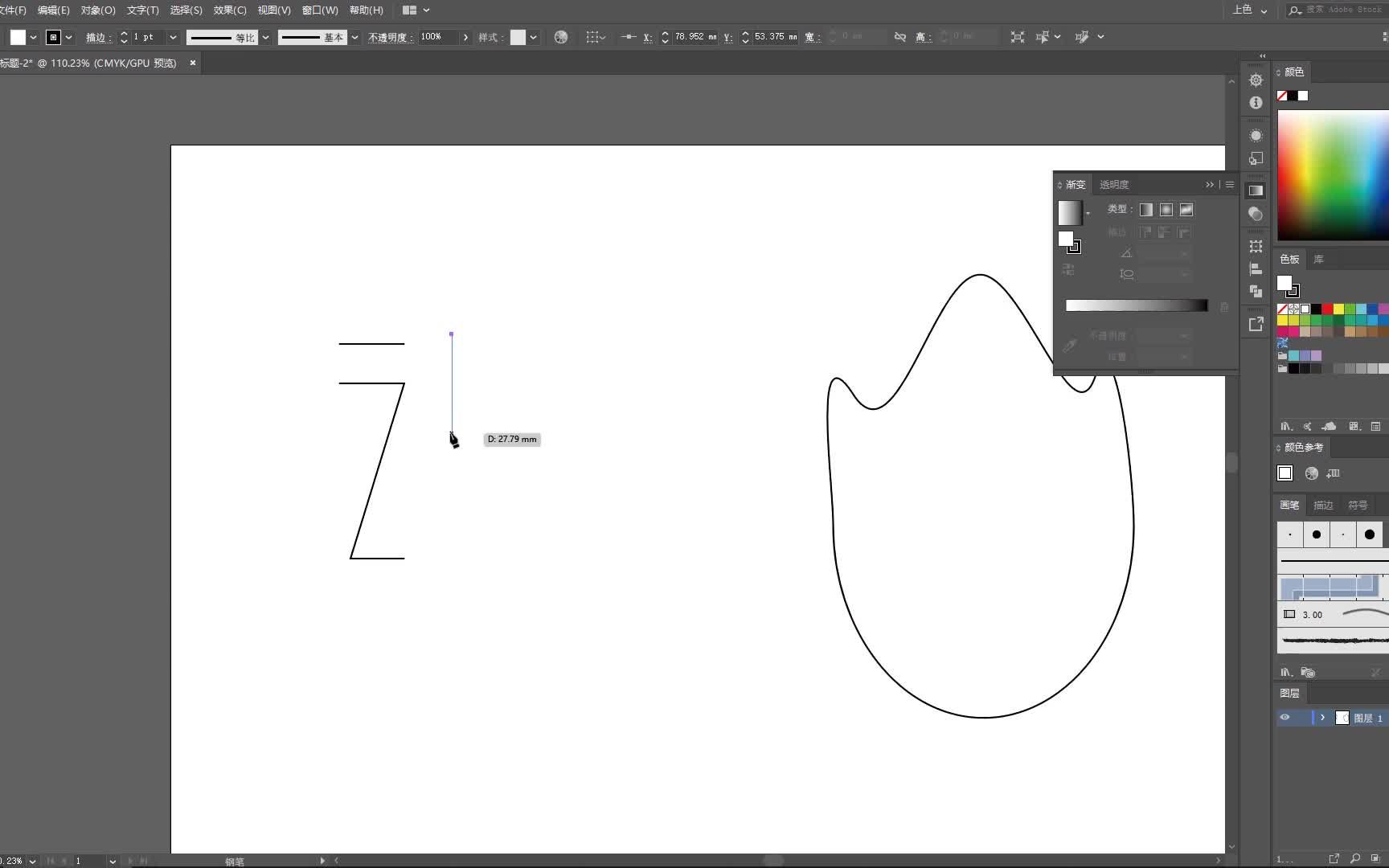
Task: Open the Info panel icon in dock
Action: (x=1256, y=103)
